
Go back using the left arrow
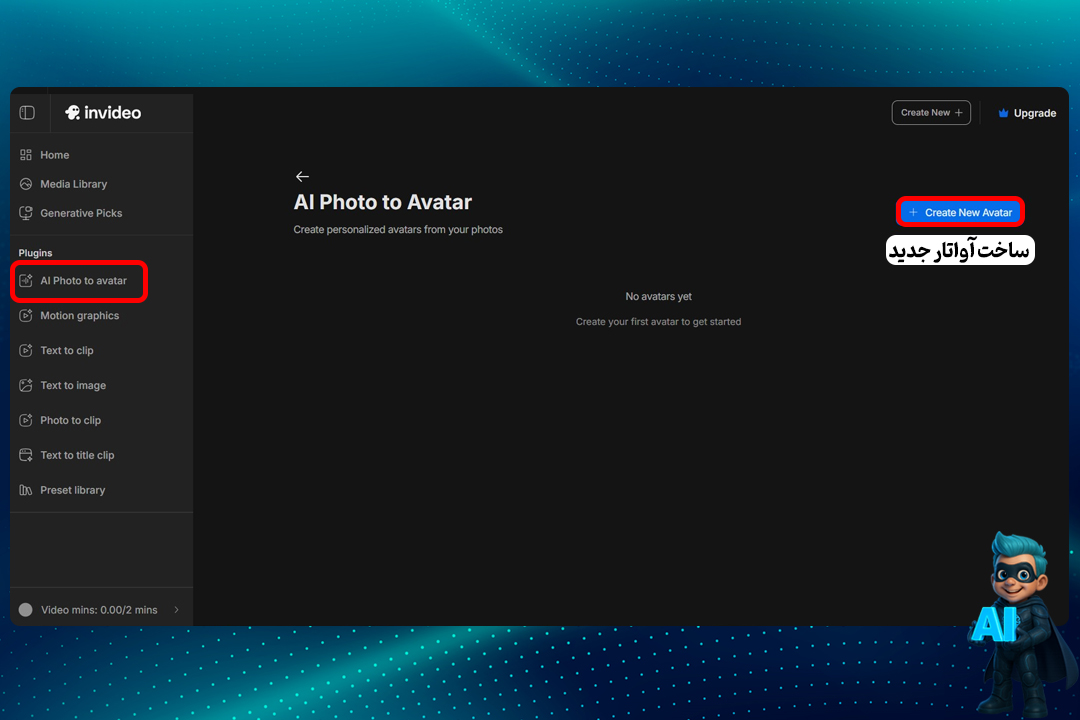(x=302, y=177)
